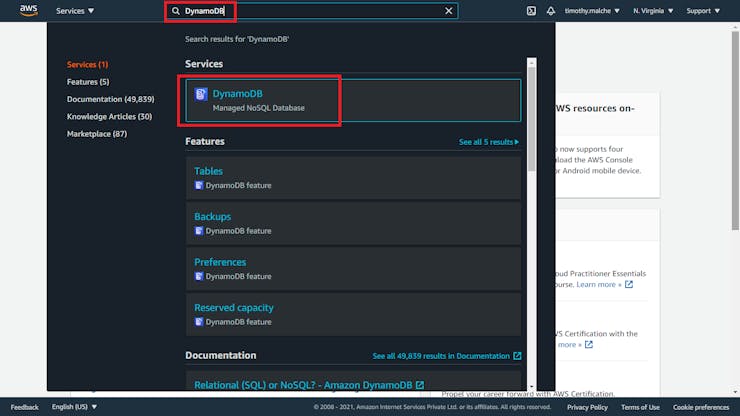Expand the timothy.malche account menu
This screenshot has width=740, height=416.
coord(592,11)
